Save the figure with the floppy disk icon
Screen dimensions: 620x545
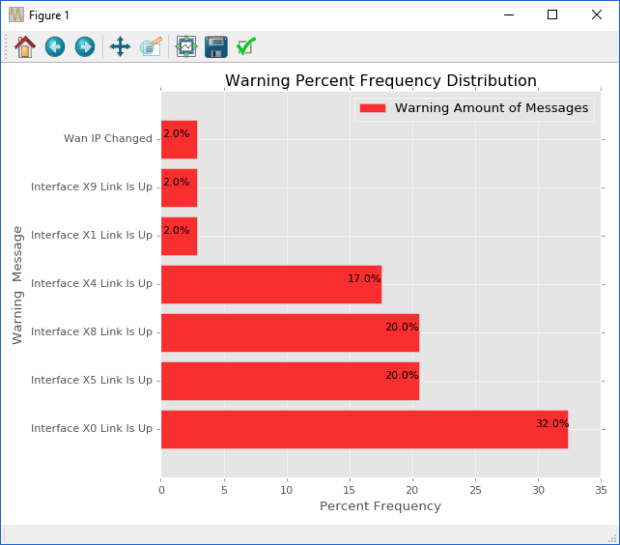tap(216, 47)
